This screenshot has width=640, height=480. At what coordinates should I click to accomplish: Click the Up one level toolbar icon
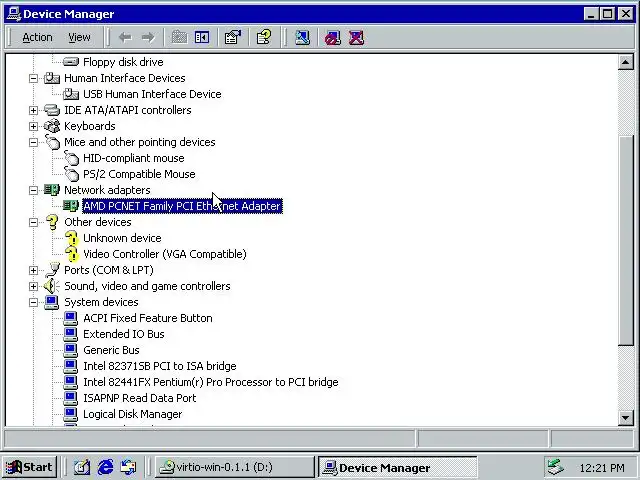(179, 38)
